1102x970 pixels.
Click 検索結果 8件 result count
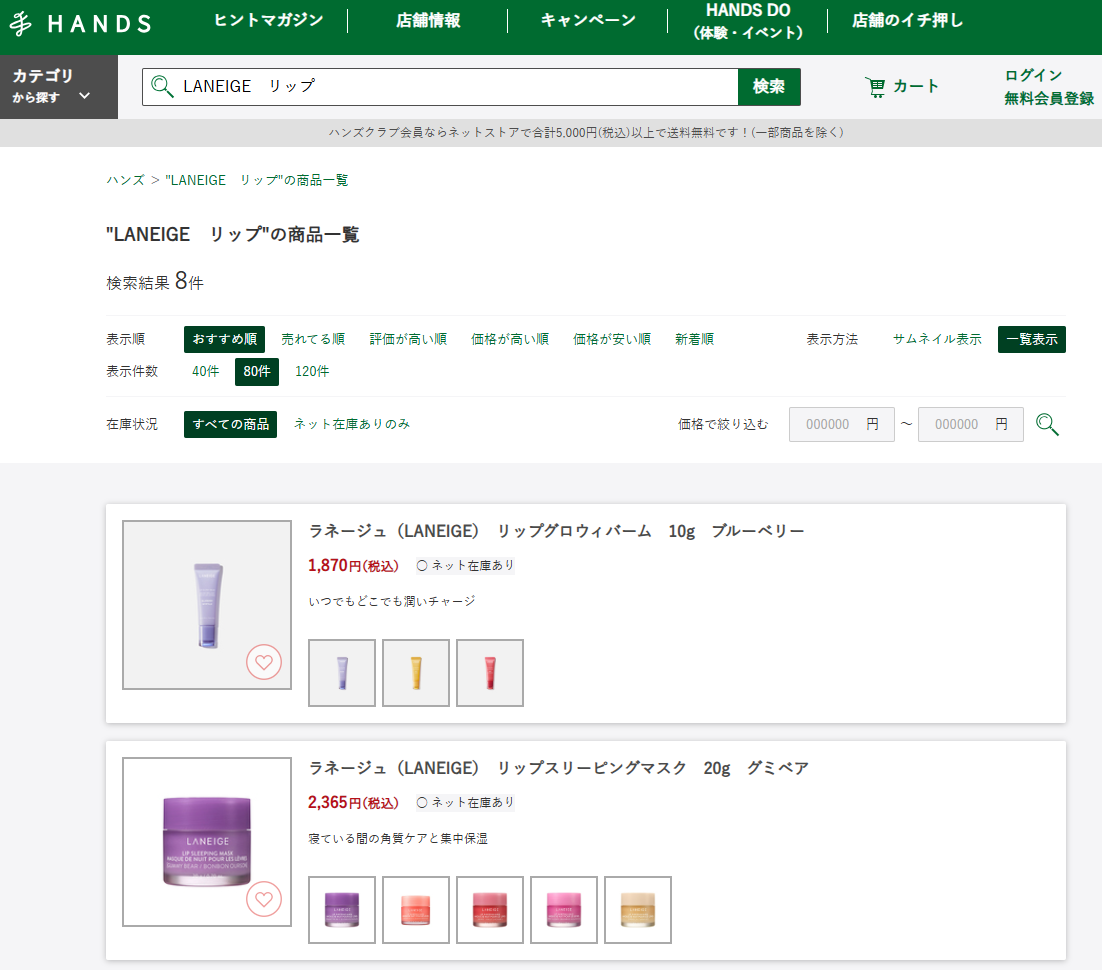coord(155,282)
